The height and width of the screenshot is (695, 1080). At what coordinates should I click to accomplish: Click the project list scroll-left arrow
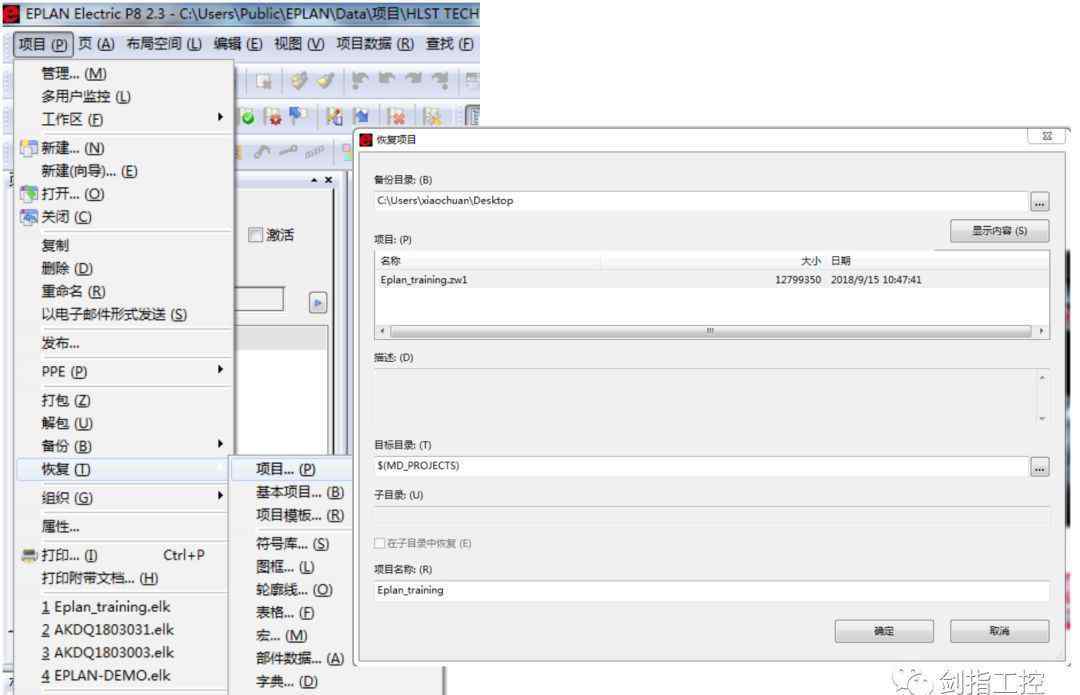(382, 331)
